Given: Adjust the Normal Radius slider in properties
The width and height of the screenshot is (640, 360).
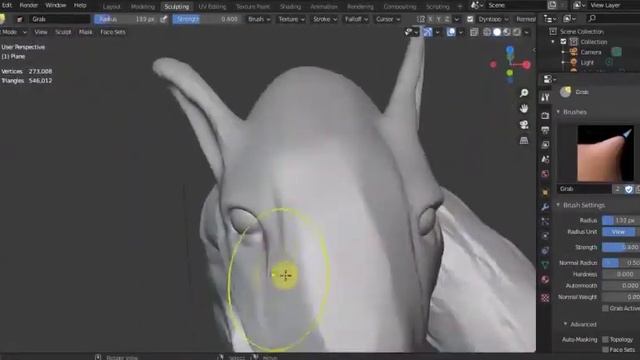Looking at the screenshot, I should (621, 263).
